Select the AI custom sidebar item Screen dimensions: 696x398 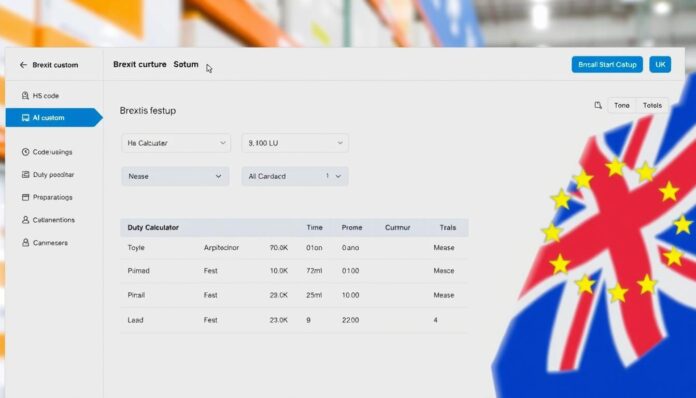54,118
